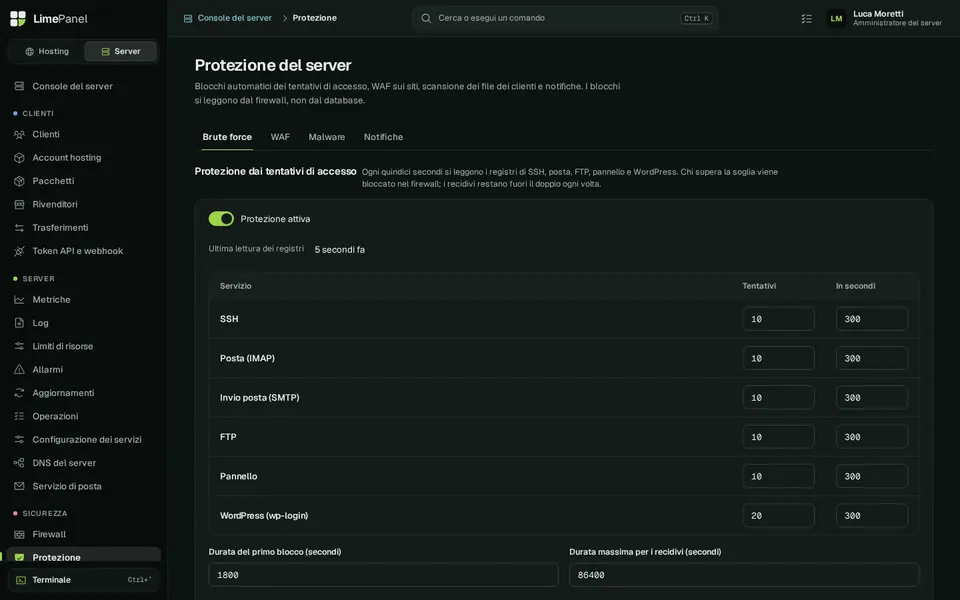
Task: Open Account hosting in the sidebar
Action: tap(84, 157)
